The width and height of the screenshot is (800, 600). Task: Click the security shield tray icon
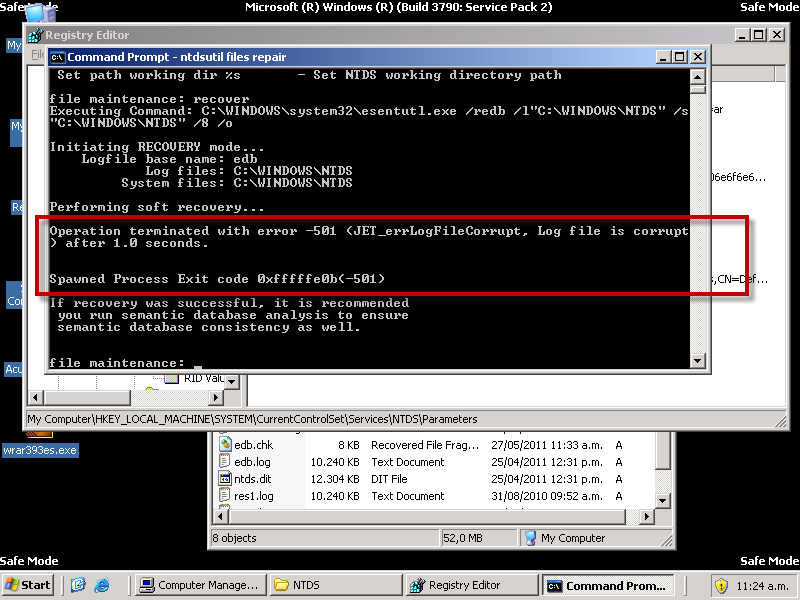tap(721, 585)
